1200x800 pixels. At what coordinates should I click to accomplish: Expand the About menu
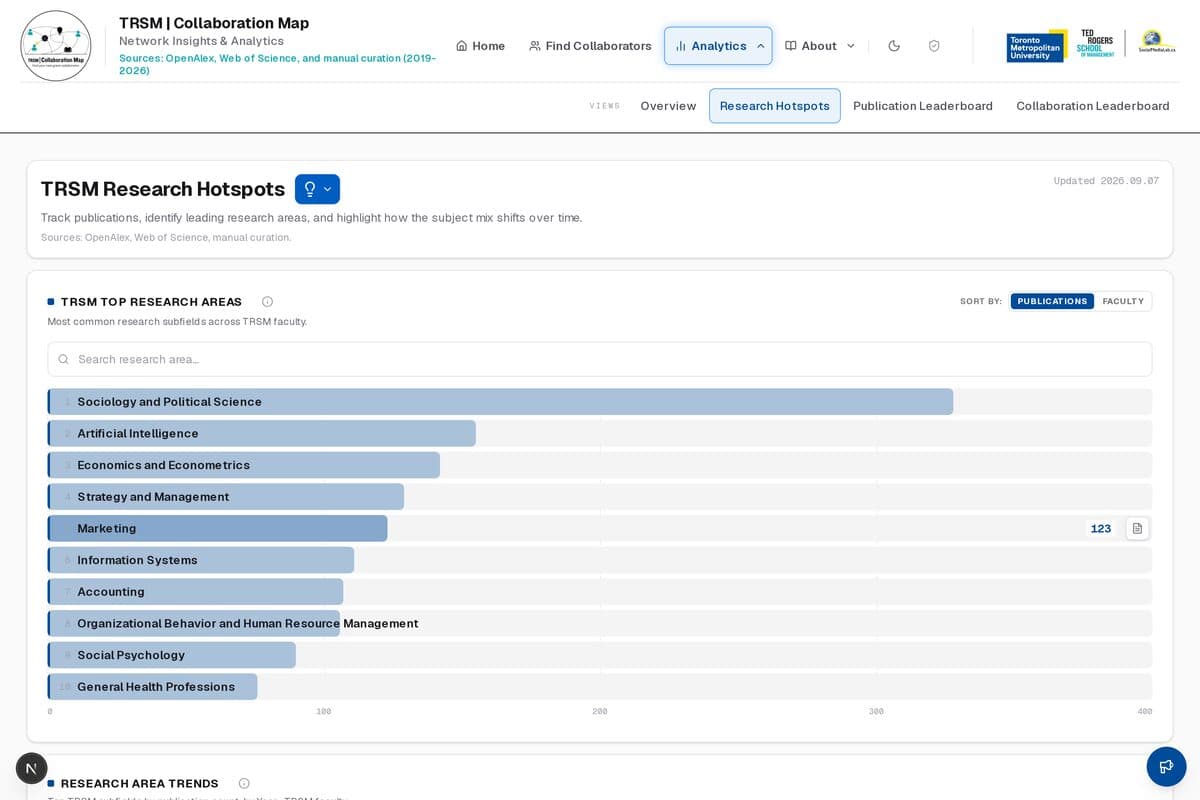point(820,46)
